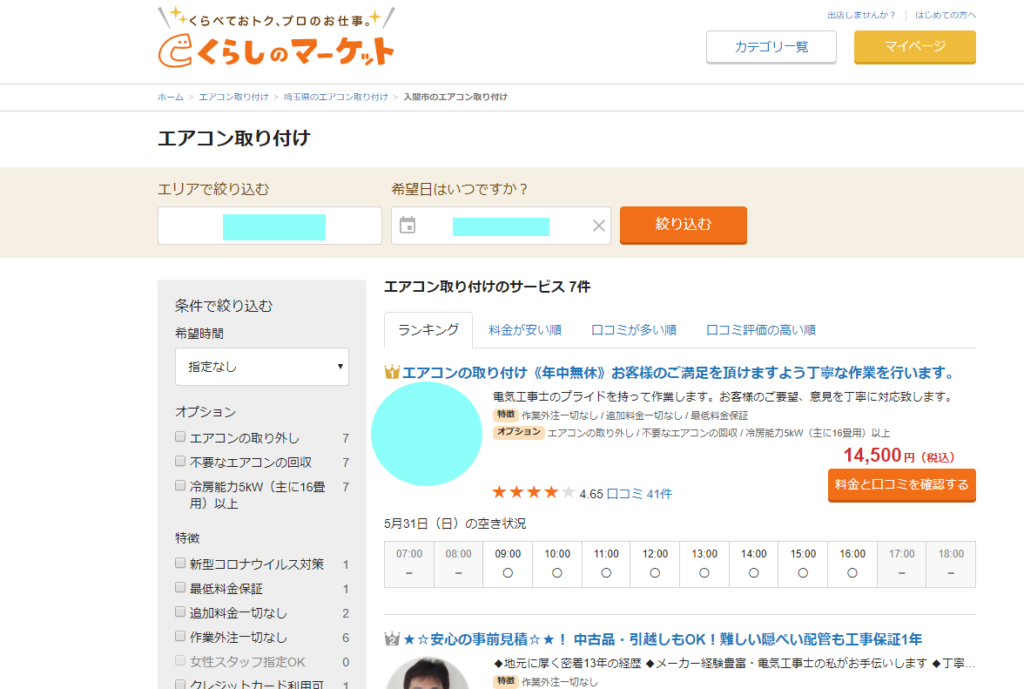Toggle the 追加料金一切なし checkbox
This screenshot has width=1024, height=689.
181,613
